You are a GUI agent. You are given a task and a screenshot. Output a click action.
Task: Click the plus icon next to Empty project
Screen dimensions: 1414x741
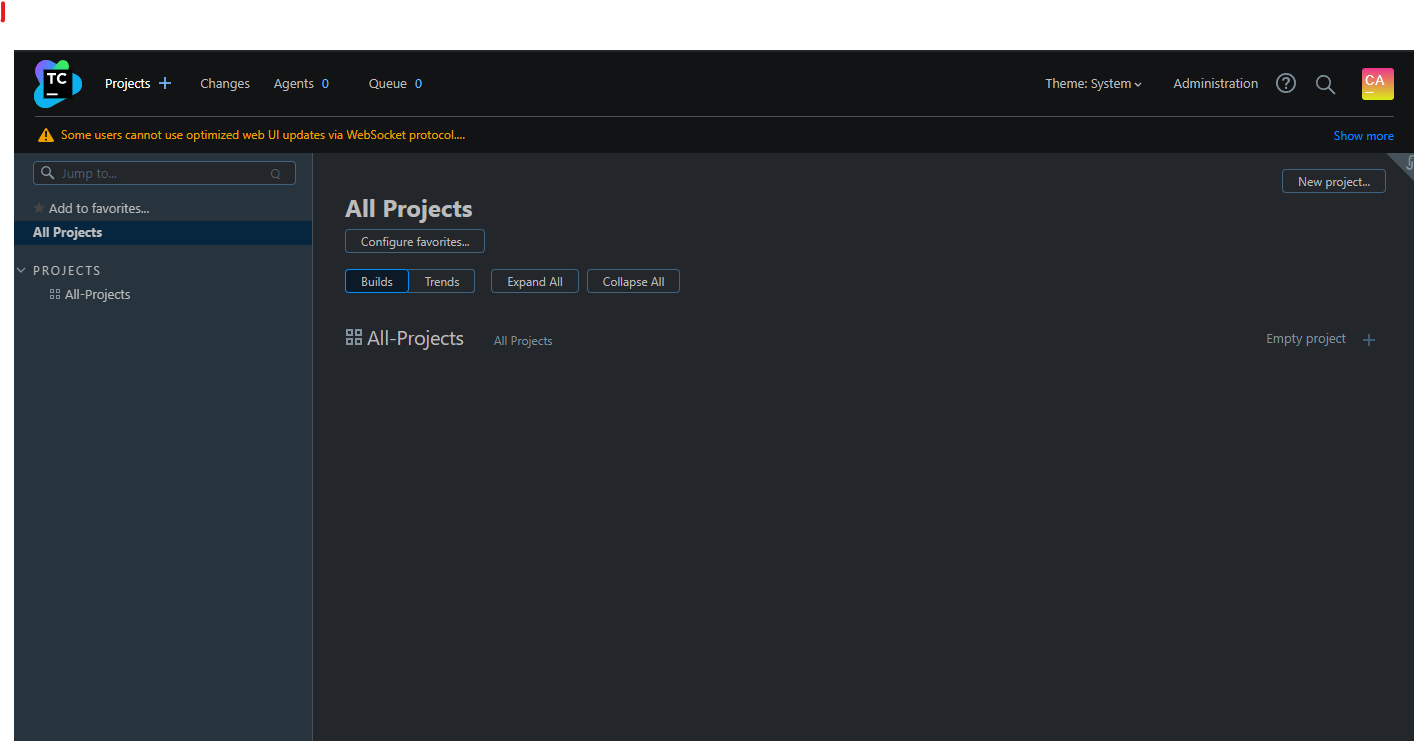(x=1368, y=339)
